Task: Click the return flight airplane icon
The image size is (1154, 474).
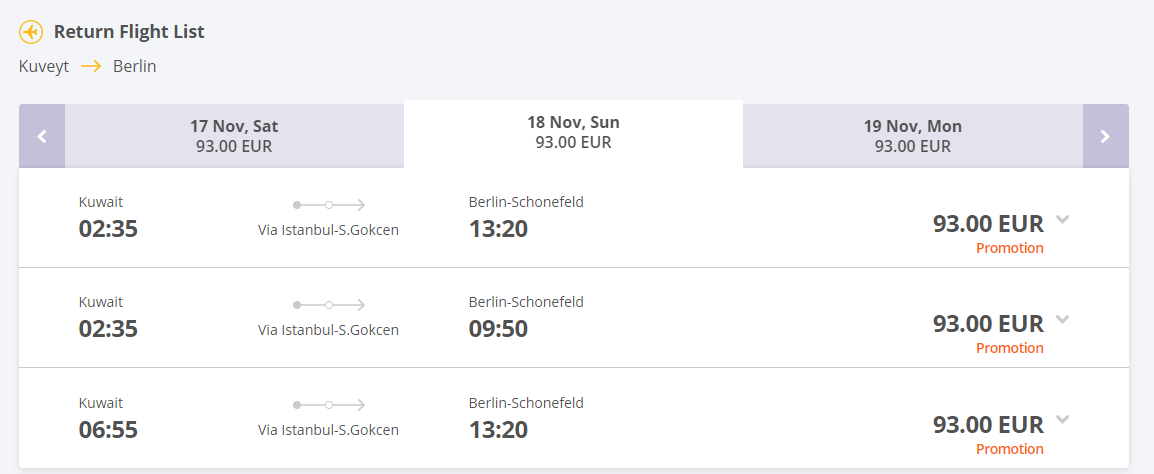Action: click(x=31, y=32)
